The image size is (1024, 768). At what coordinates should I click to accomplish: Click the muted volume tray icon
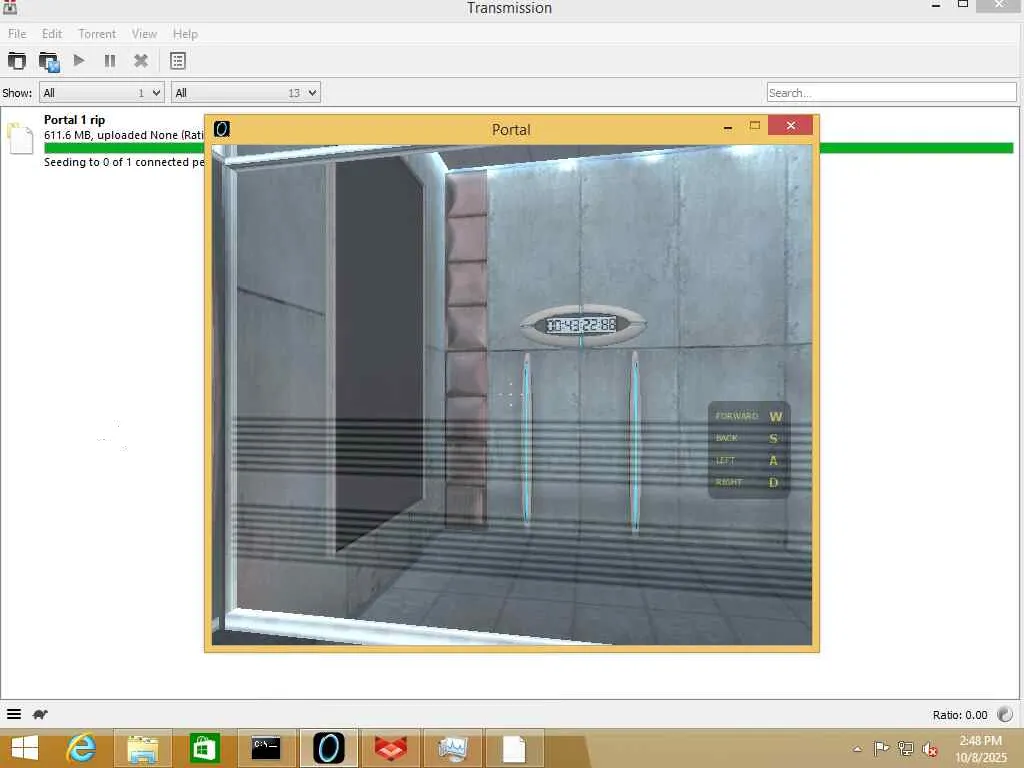click(x=930, y=749)
